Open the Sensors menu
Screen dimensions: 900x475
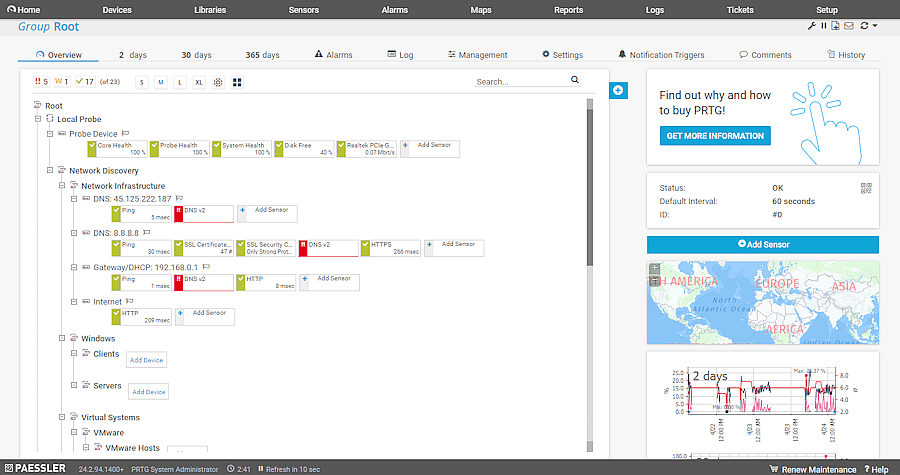tap(304, 10)
